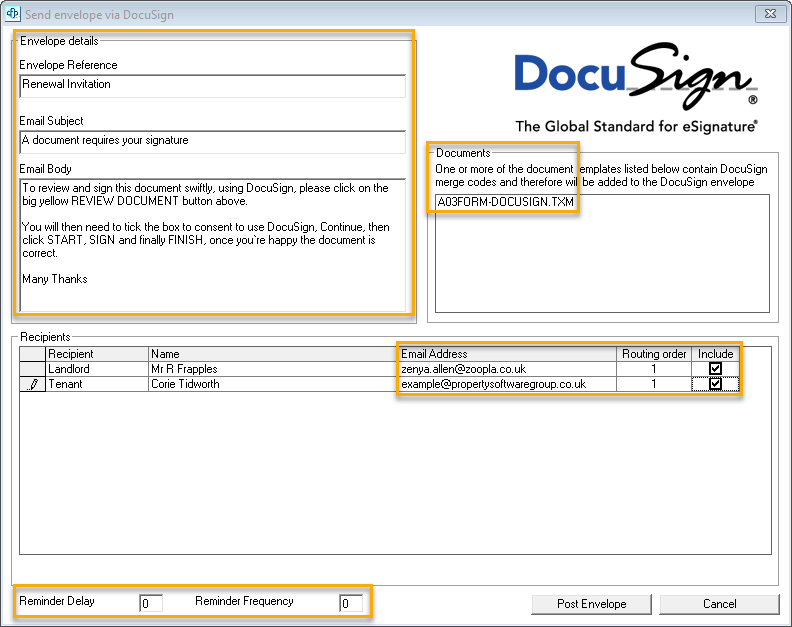Select the Landlord recipient cell

pos(97,369)
